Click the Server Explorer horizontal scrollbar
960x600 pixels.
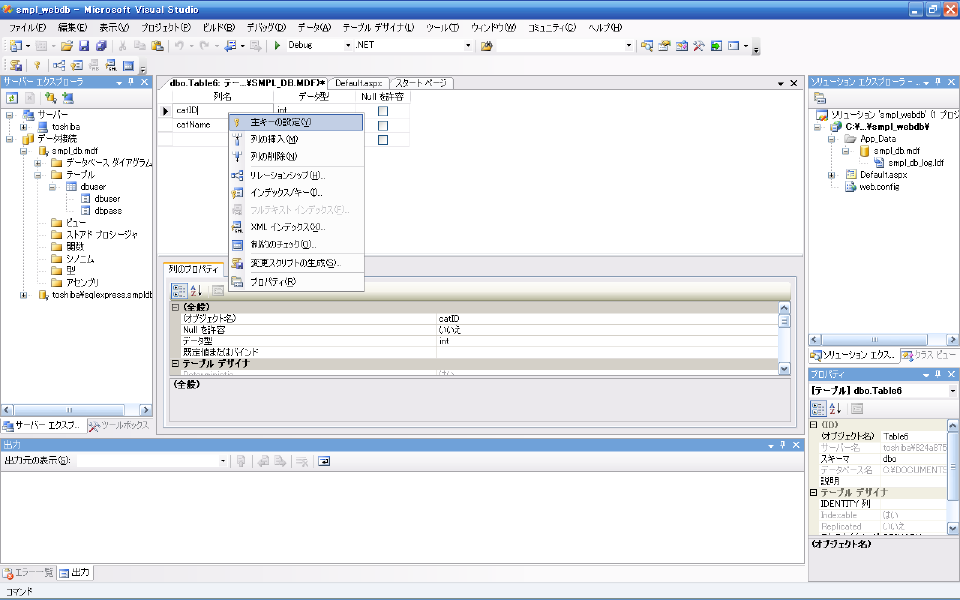[x=77, y=410]
